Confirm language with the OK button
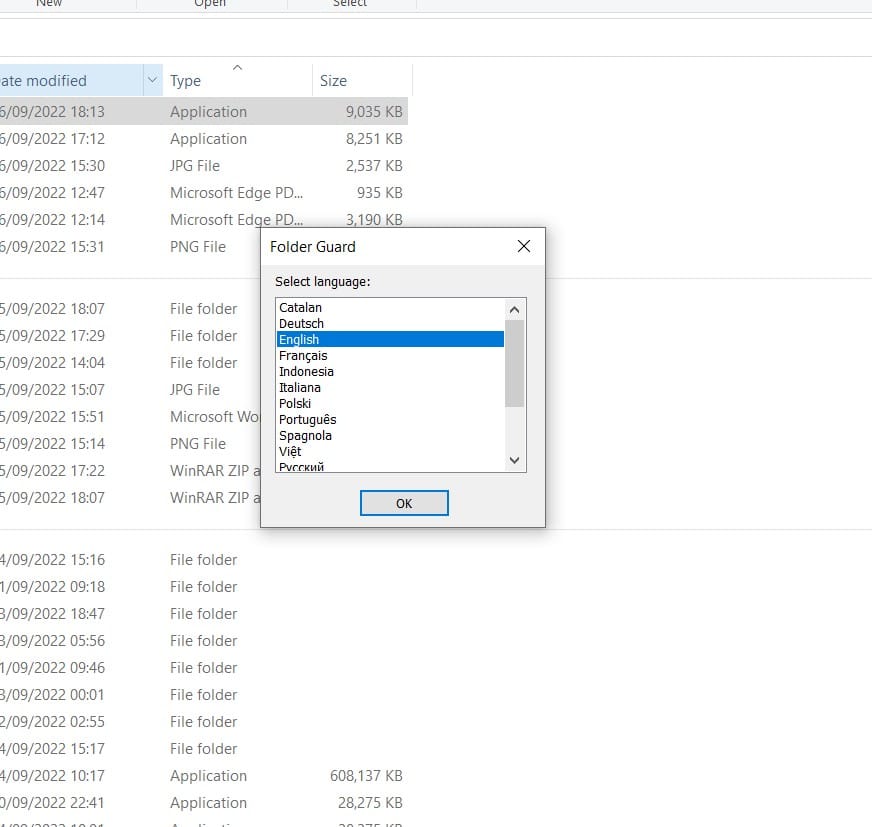 pos(404,503)
